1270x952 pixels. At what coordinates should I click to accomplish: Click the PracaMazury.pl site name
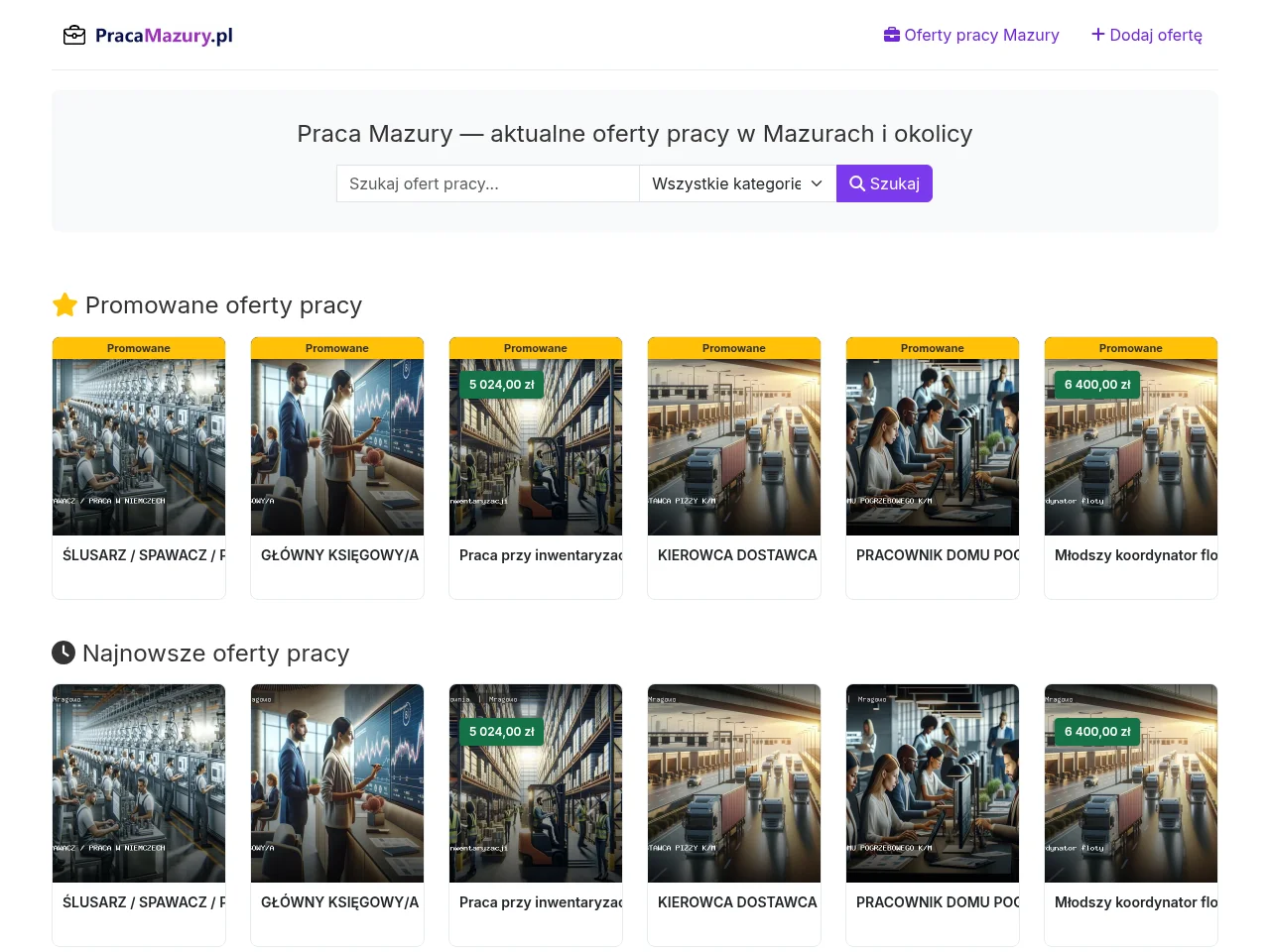pos(164,36)
